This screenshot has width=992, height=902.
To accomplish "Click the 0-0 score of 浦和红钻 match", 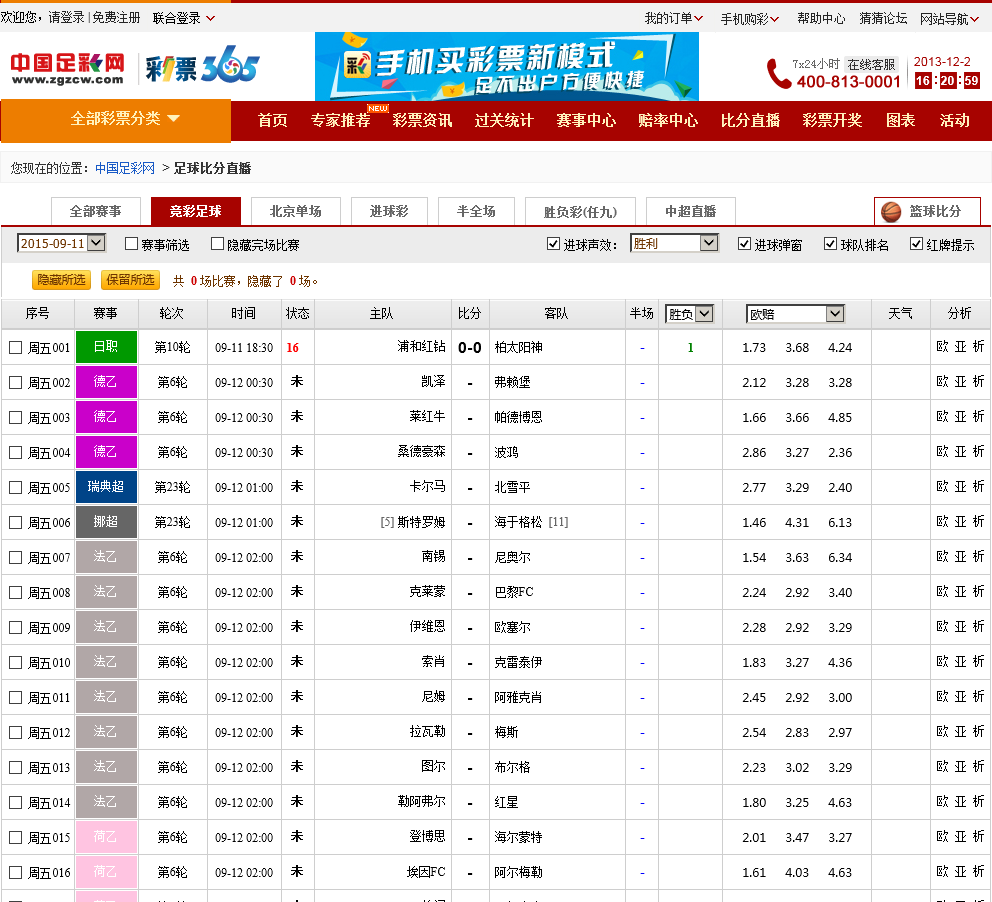I will (x=469, y=347).
